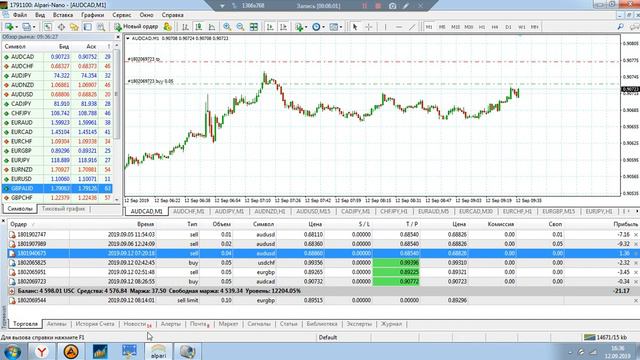The width and height of the screenshot is (640, 360).
Task: Open the Сервис menu
Action: [x=122, y=15]
